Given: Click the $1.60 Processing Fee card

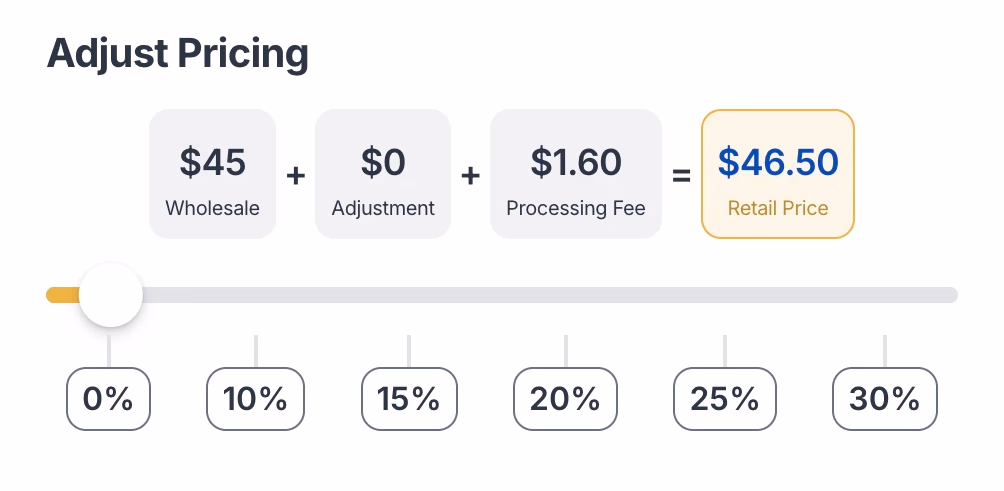Looking at the screenshot, I should pos(576,174).
